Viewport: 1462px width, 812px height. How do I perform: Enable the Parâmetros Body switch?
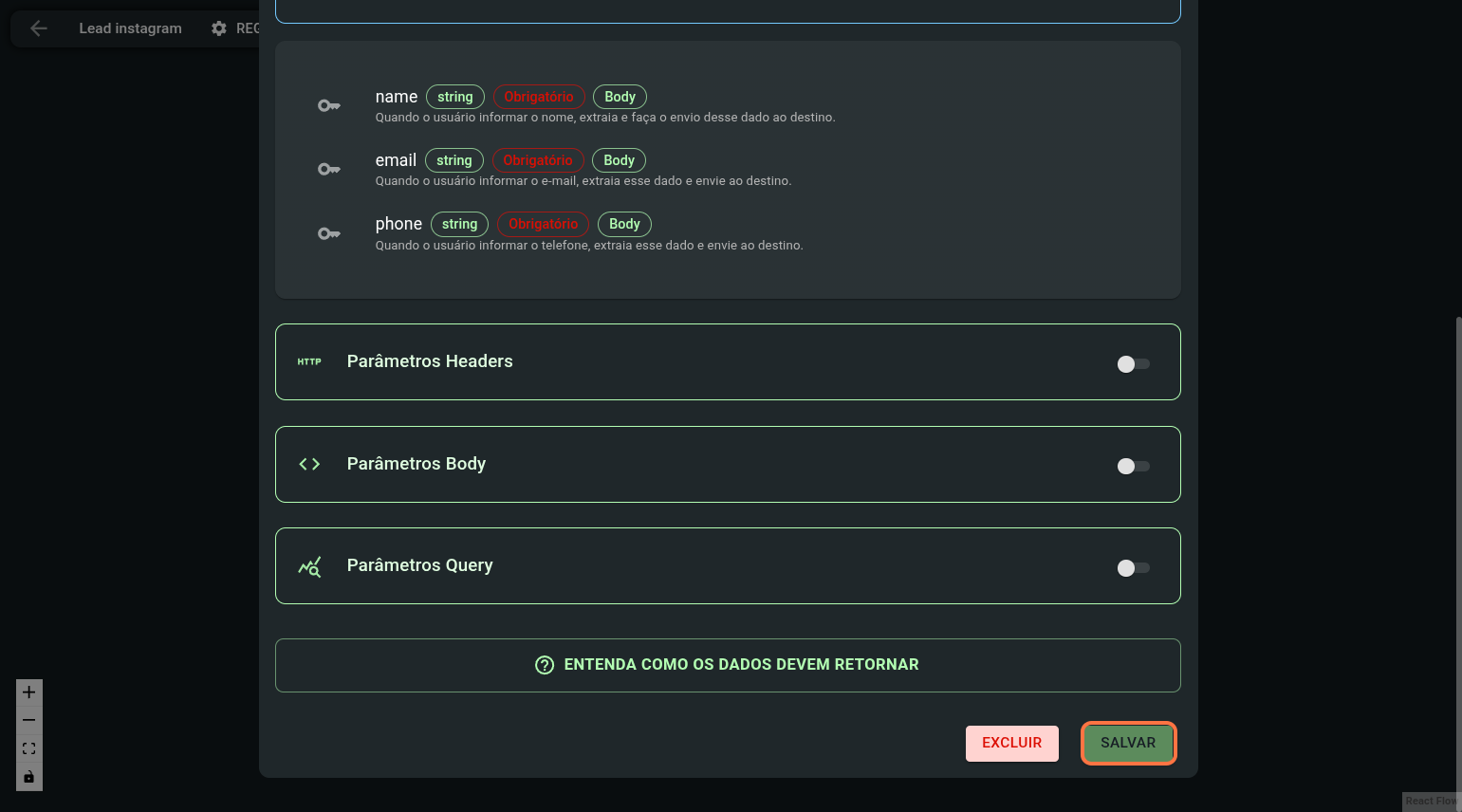(x=1133, y=466)
